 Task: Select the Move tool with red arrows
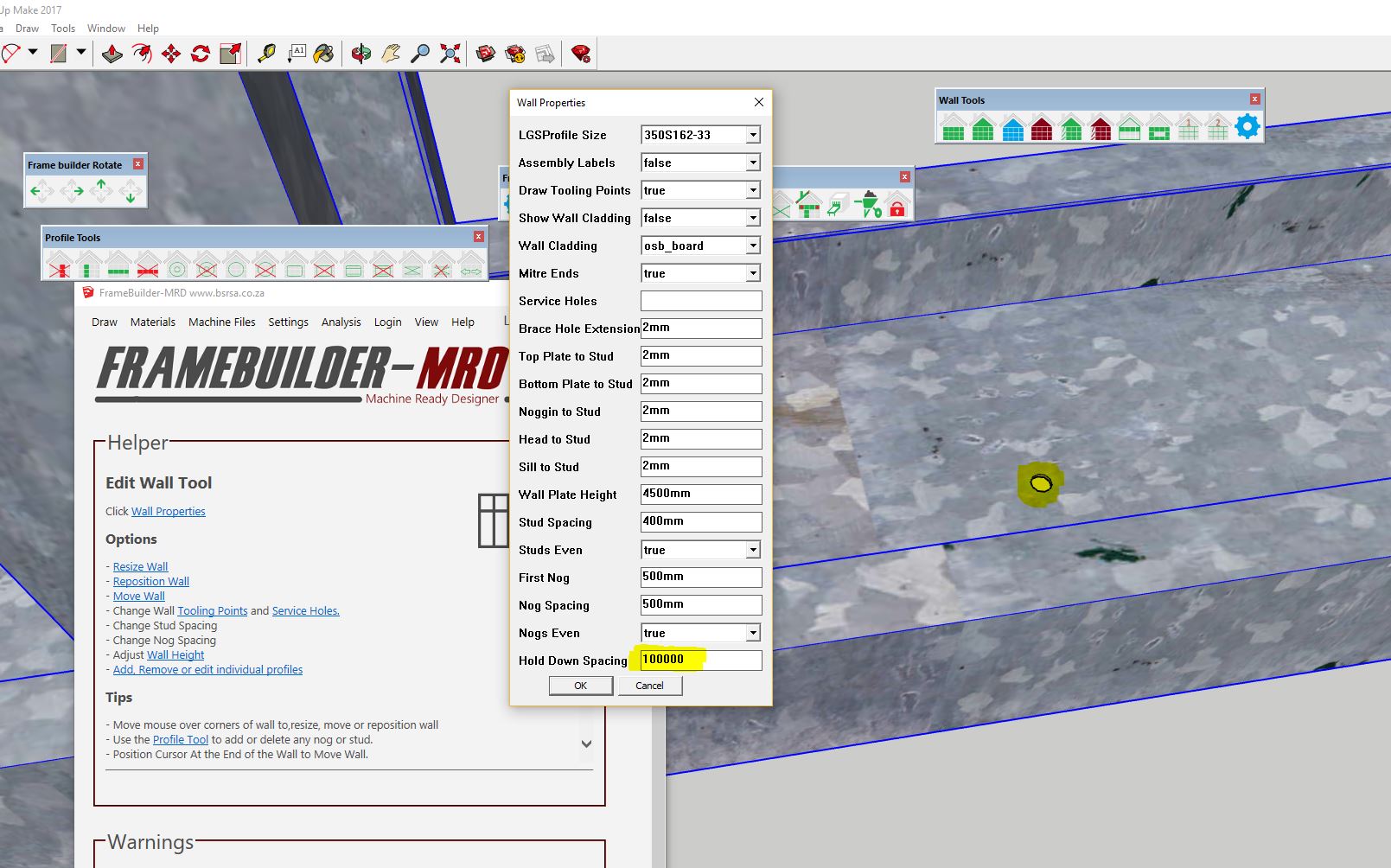[171, 54]
